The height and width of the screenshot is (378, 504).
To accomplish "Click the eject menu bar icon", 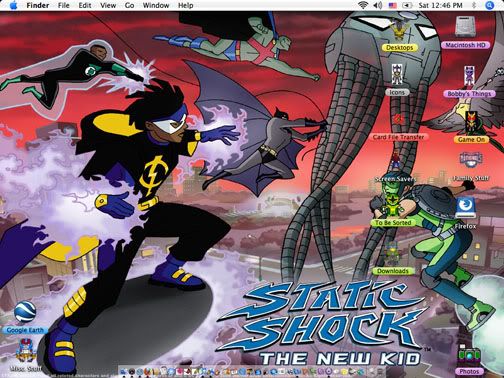I will point(407,5).
